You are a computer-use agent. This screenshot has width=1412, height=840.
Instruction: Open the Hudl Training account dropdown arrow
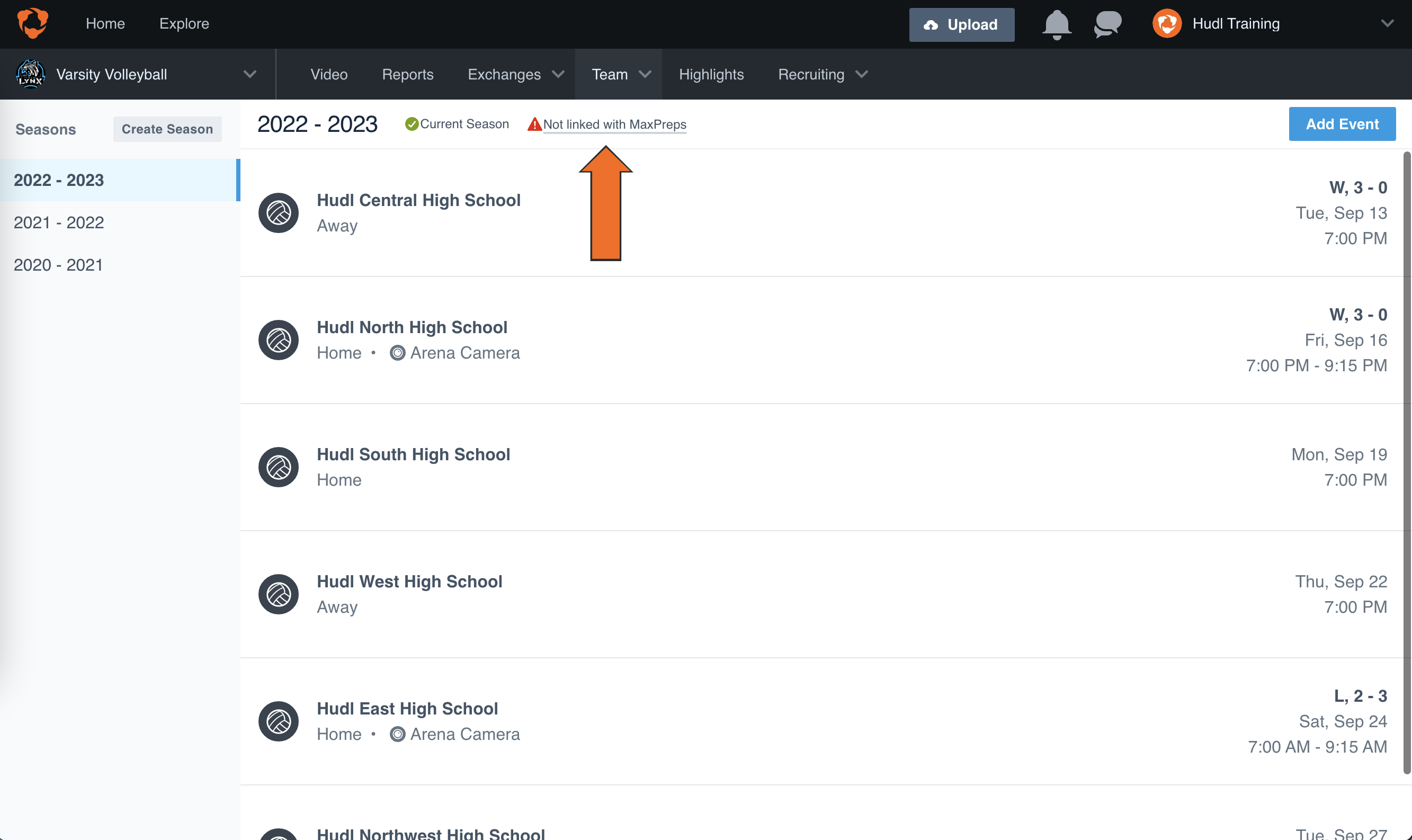(x=1387, y=24)
